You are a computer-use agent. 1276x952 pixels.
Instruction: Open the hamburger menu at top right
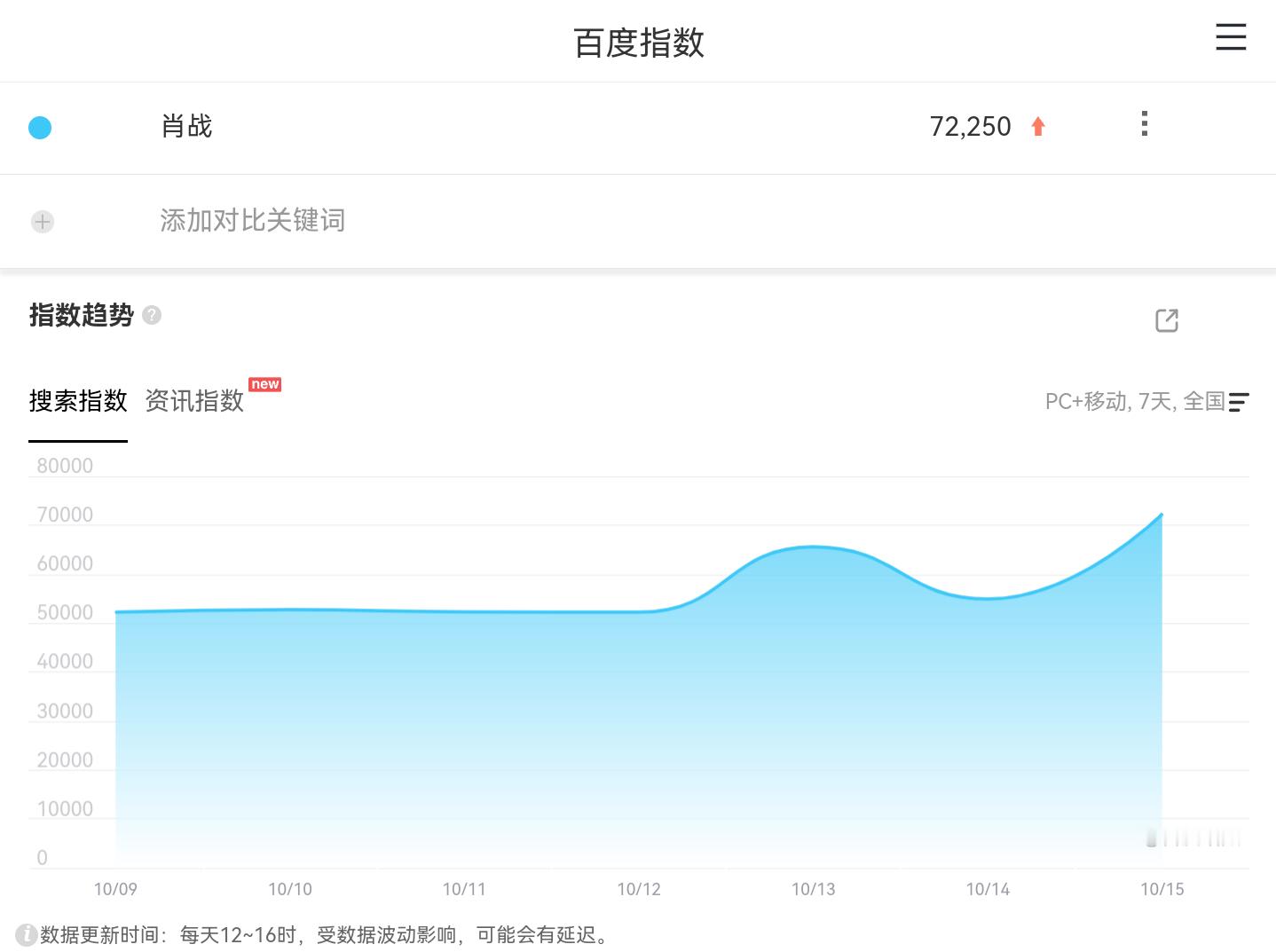[1231, 37]
